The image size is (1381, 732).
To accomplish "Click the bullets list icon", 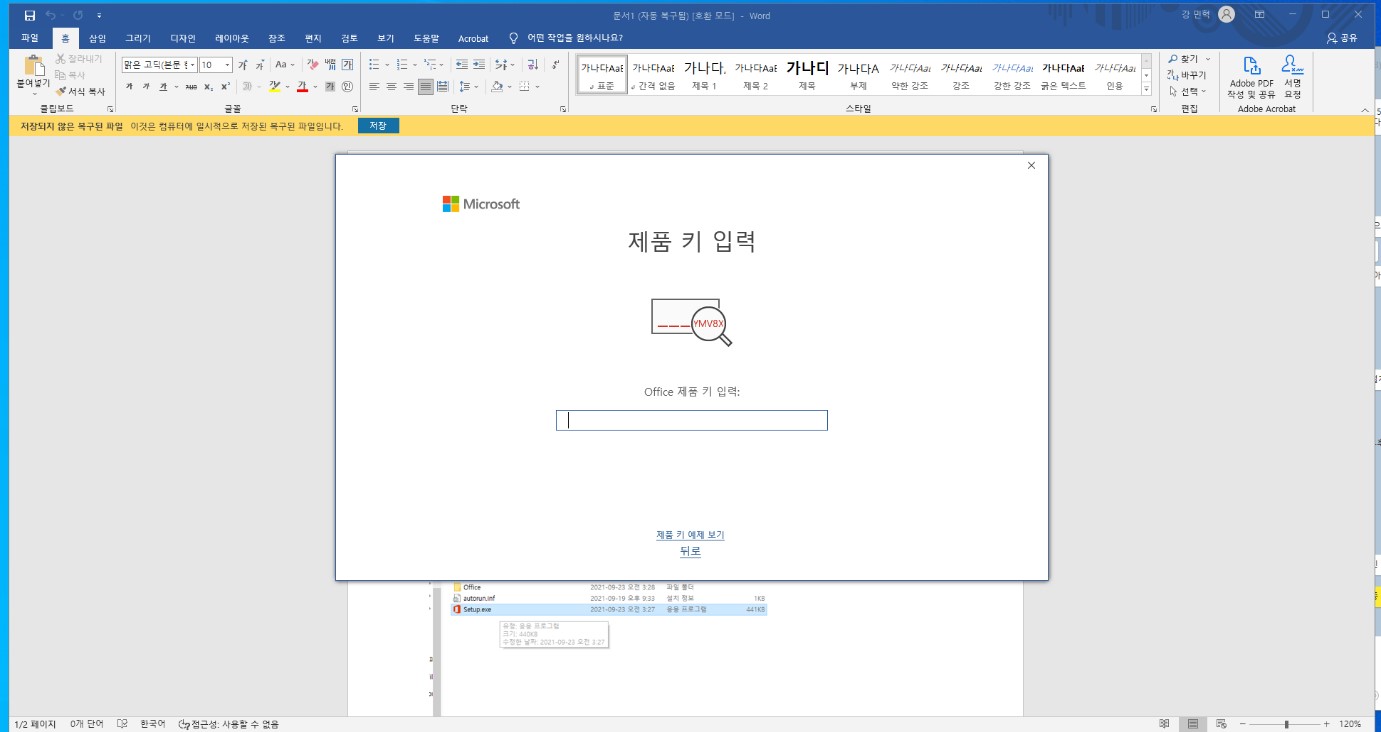I will coord(373,65).
